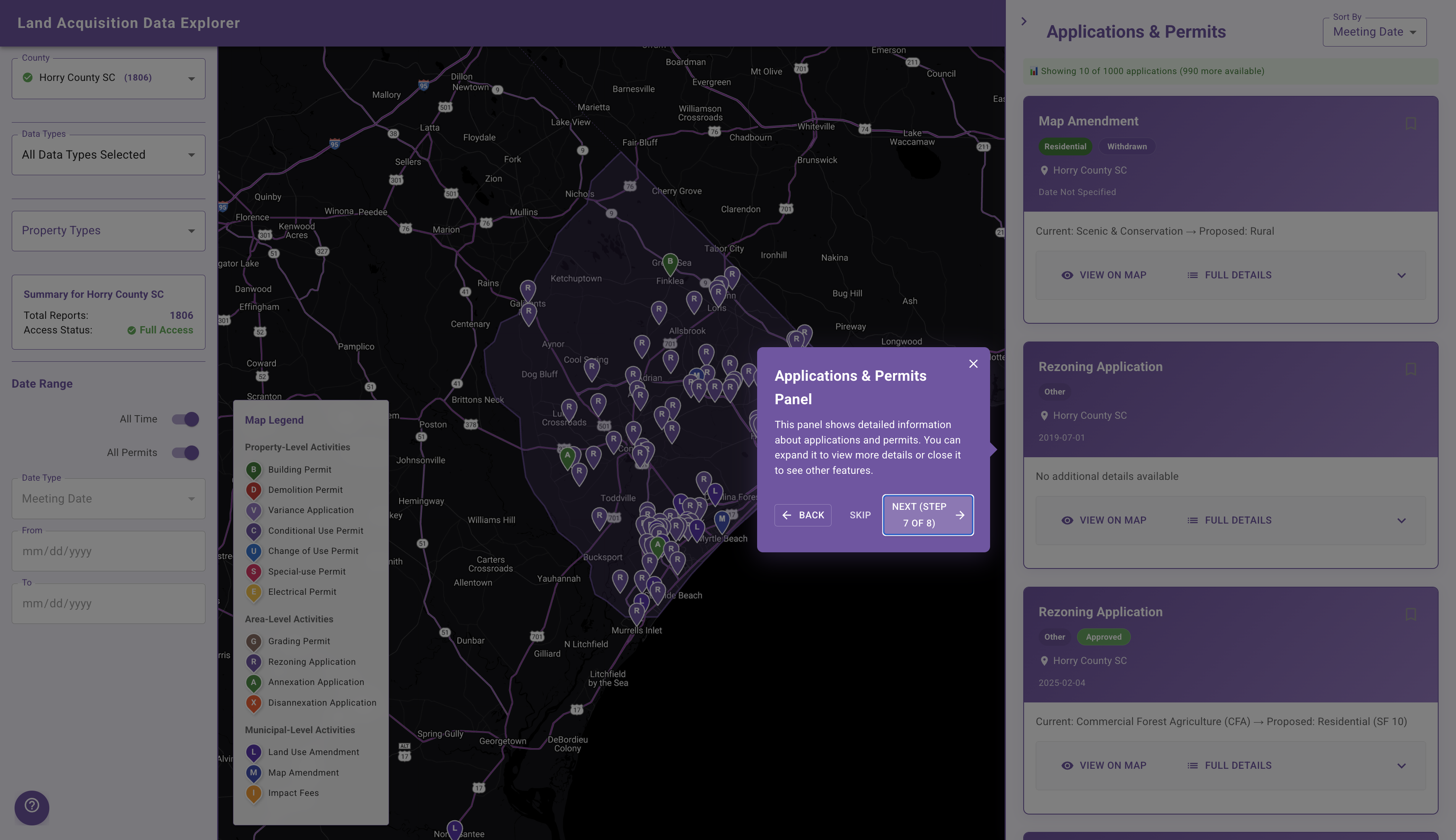
Task: Click the Rezoning Application legend icon
Action: click(254, 662)
